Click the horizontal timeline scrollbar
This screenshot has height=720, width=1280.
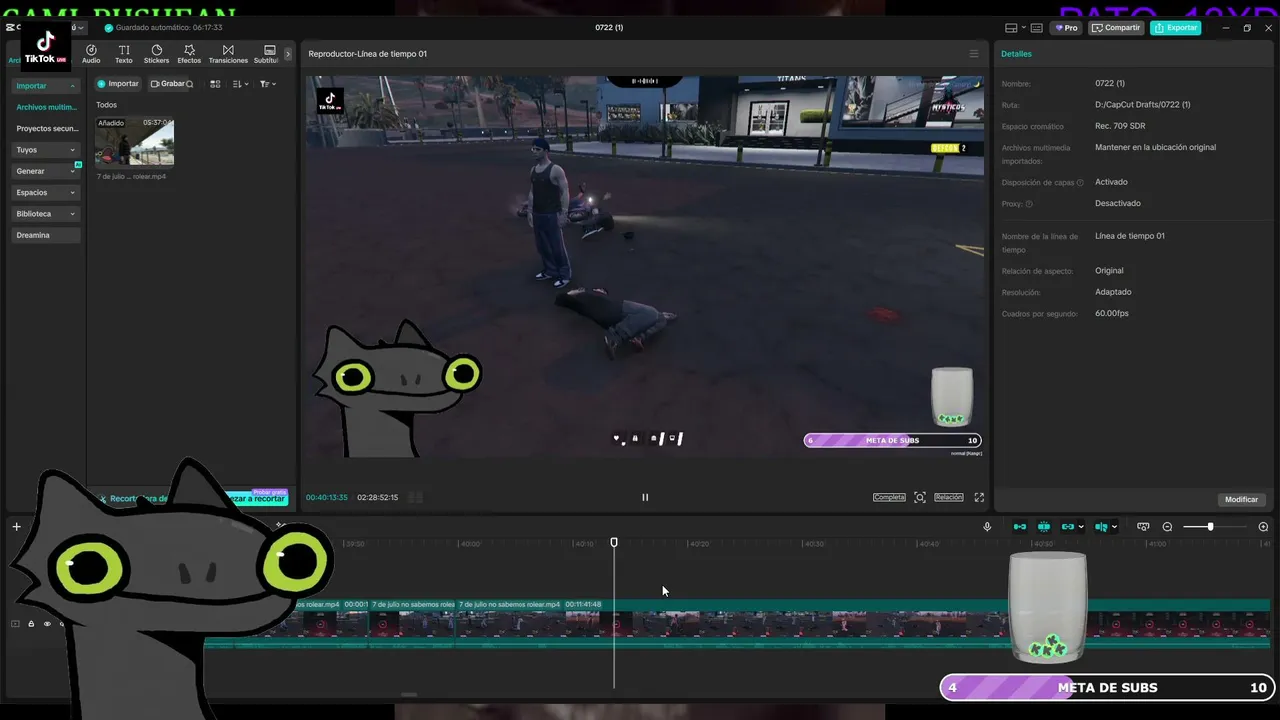tap(408, 694)
